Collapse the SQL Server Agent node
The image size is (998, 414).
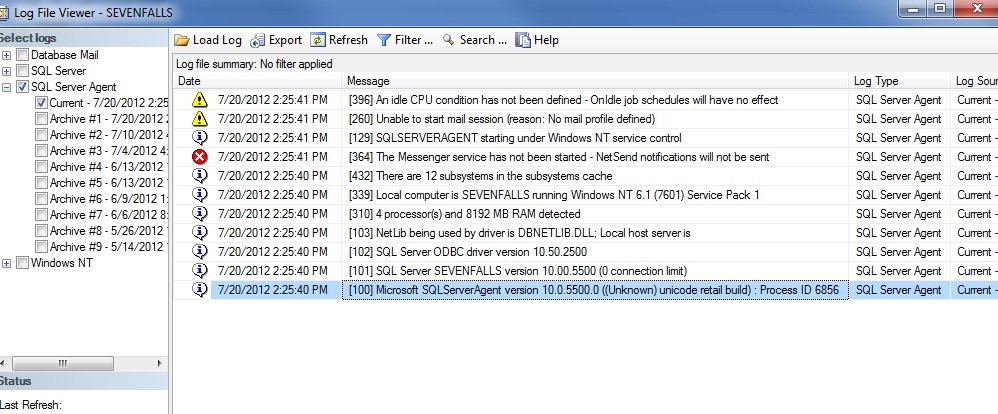tap(8, 87)
